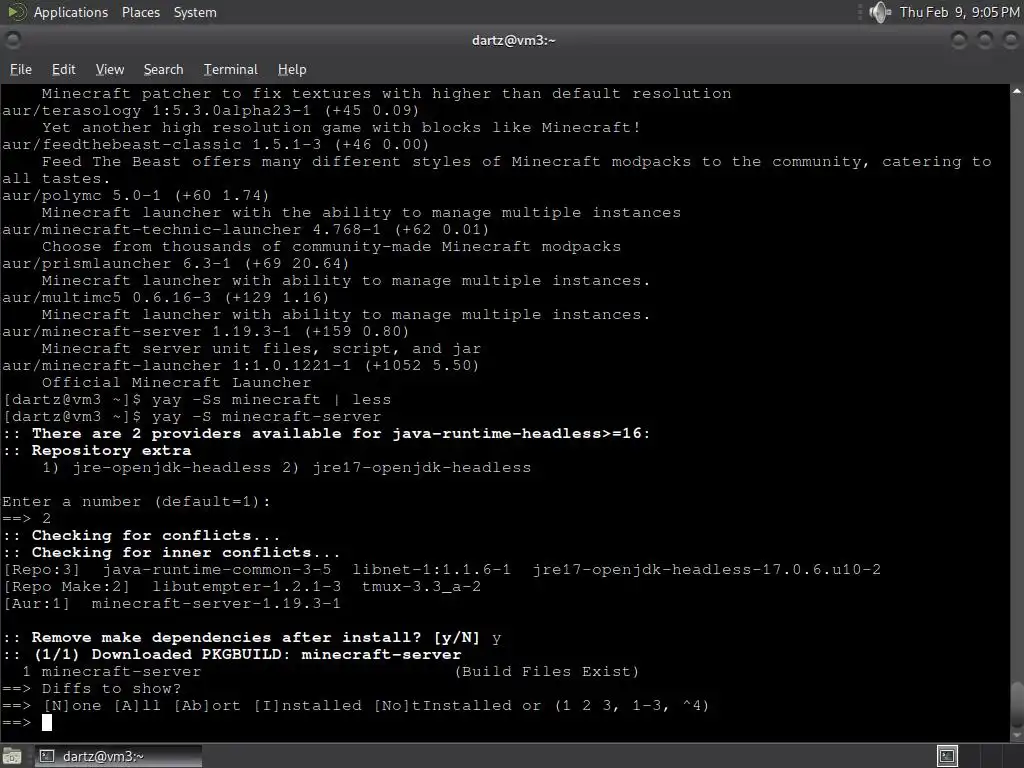1024x768 pixels.
Task: Click the text 'tmux-3.3_a-2'
Action: (421, 586)
